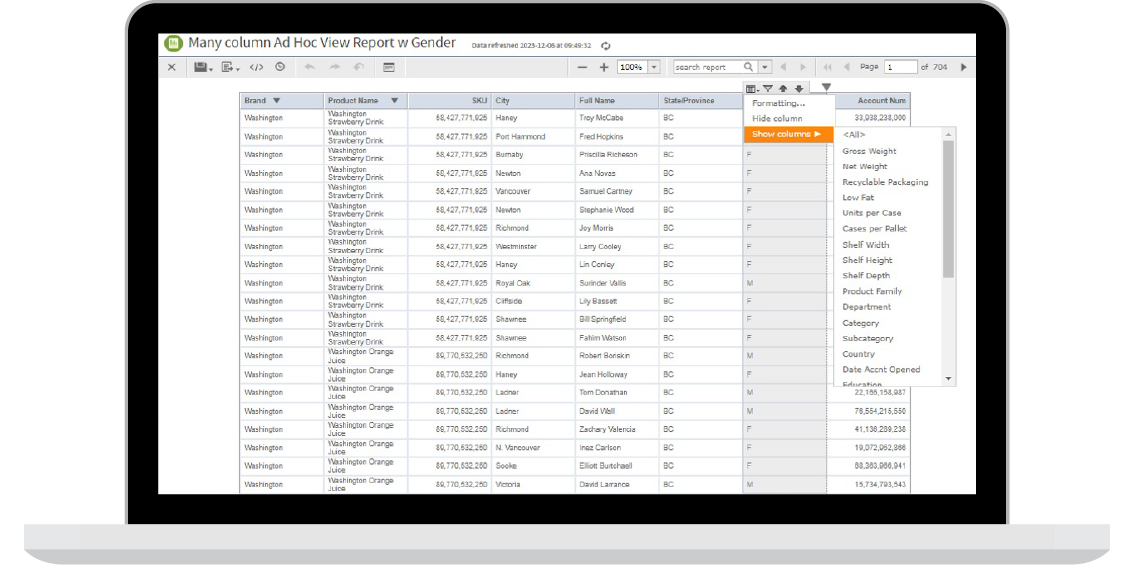Click the Redo arrow
The image size is (1125, 565).
[x=334, y=67]
